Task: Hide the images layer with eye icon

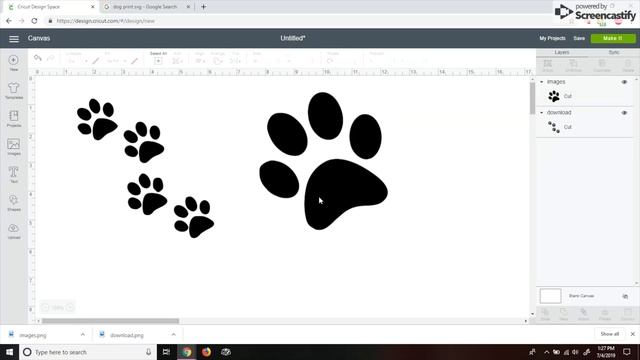Action: click(624, 82)
